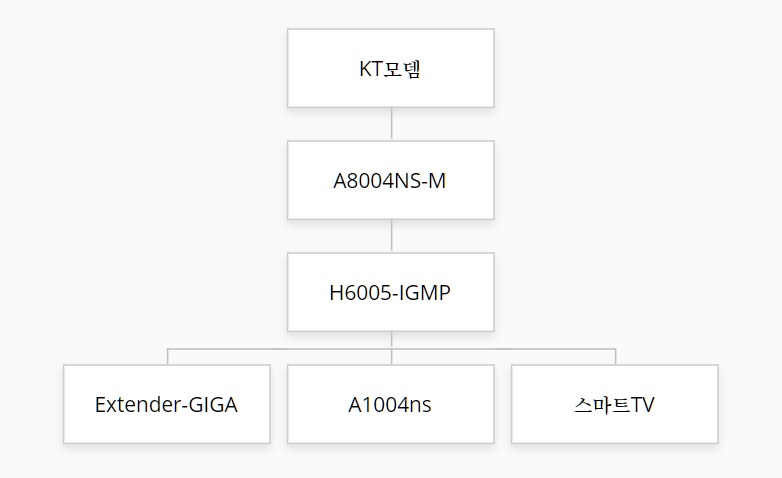782x478 pixels.
Task: Select connector line between KT모뎀 and A8004NS-M
Action: [391, 124]
